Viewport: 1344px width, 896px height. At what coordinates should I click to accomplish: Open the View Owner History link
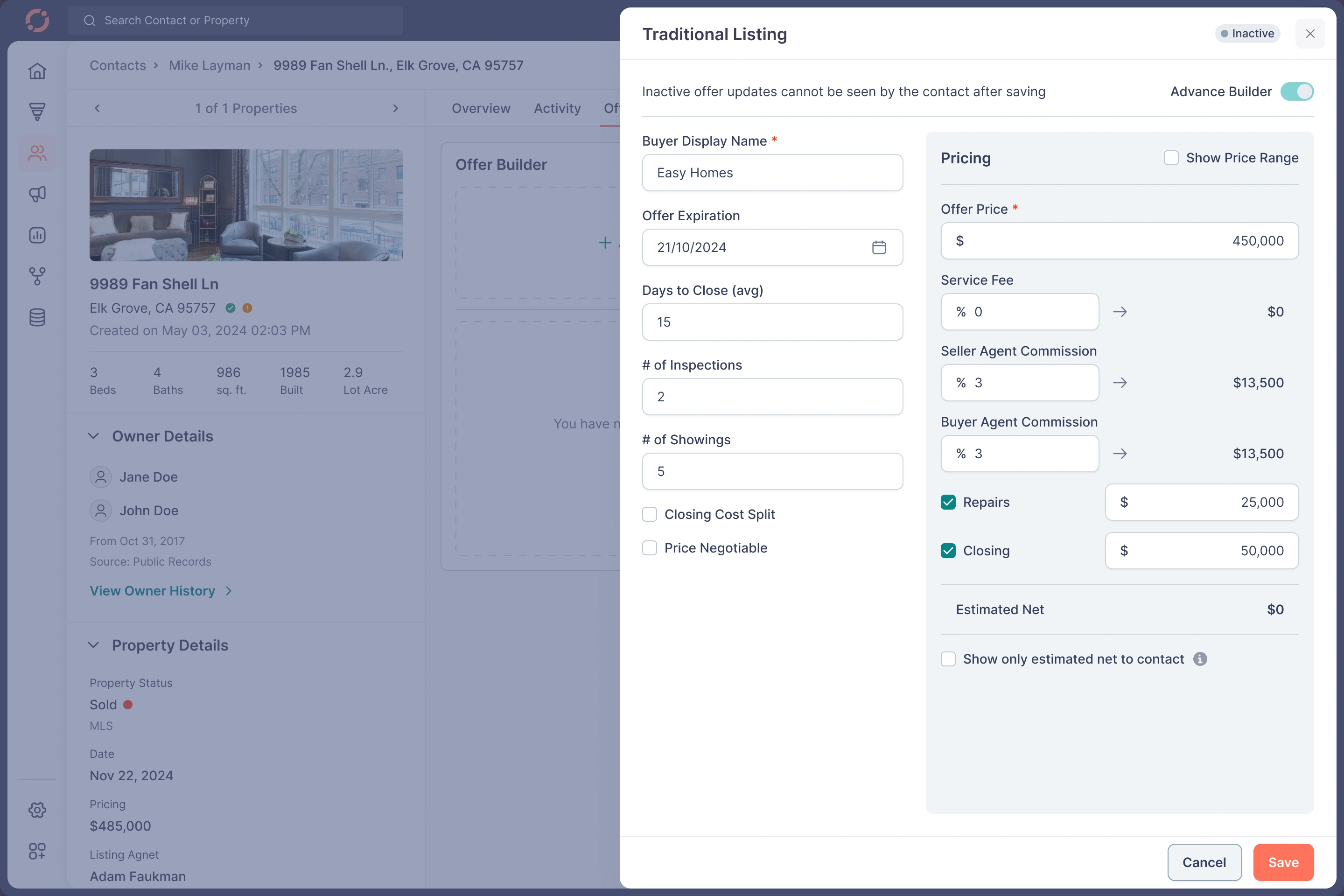(x=153, y=591)
